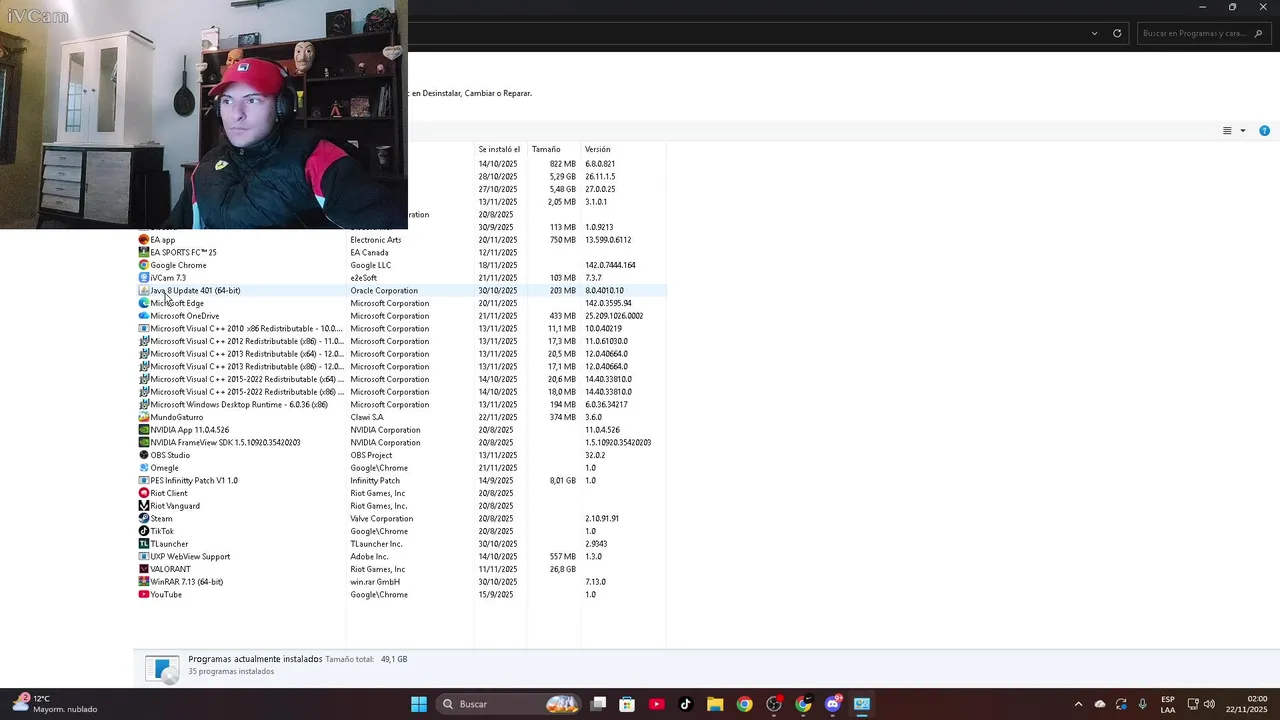Click the 'Adobe Inc.' publisher cell

pyautogui.click(x=369, y=557)
